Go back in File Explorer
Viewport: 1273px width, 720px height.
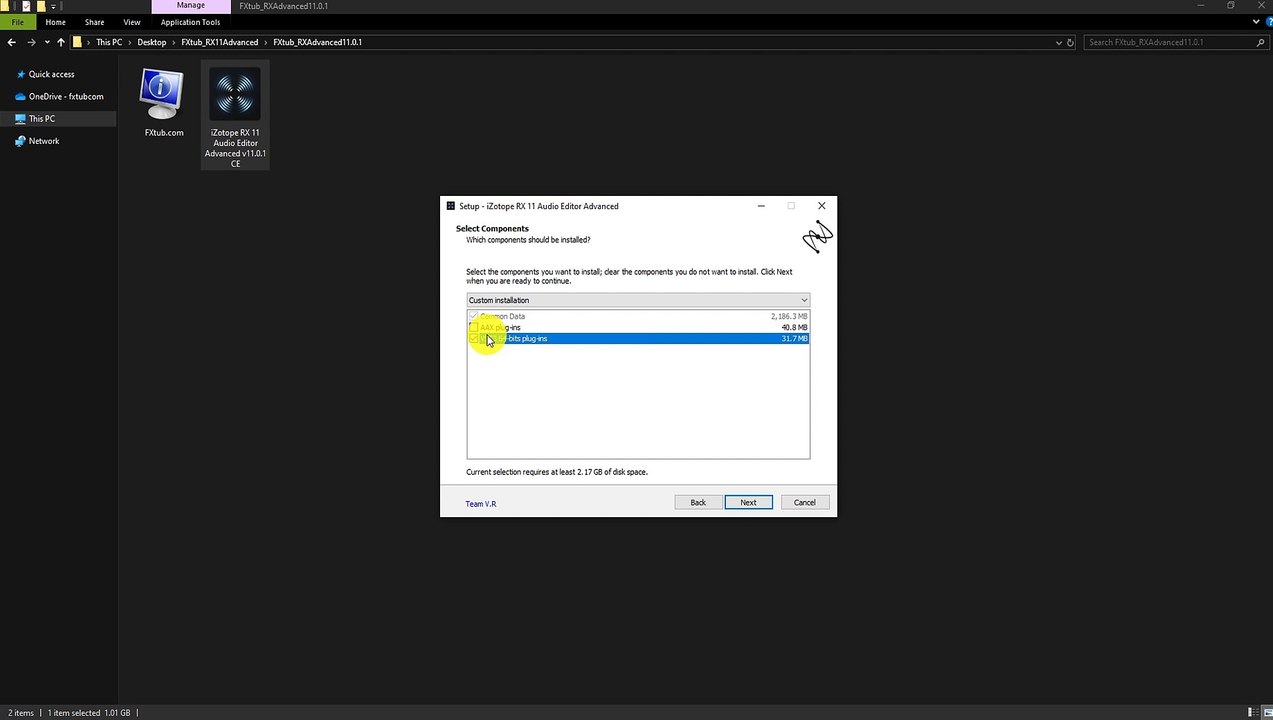11,42
